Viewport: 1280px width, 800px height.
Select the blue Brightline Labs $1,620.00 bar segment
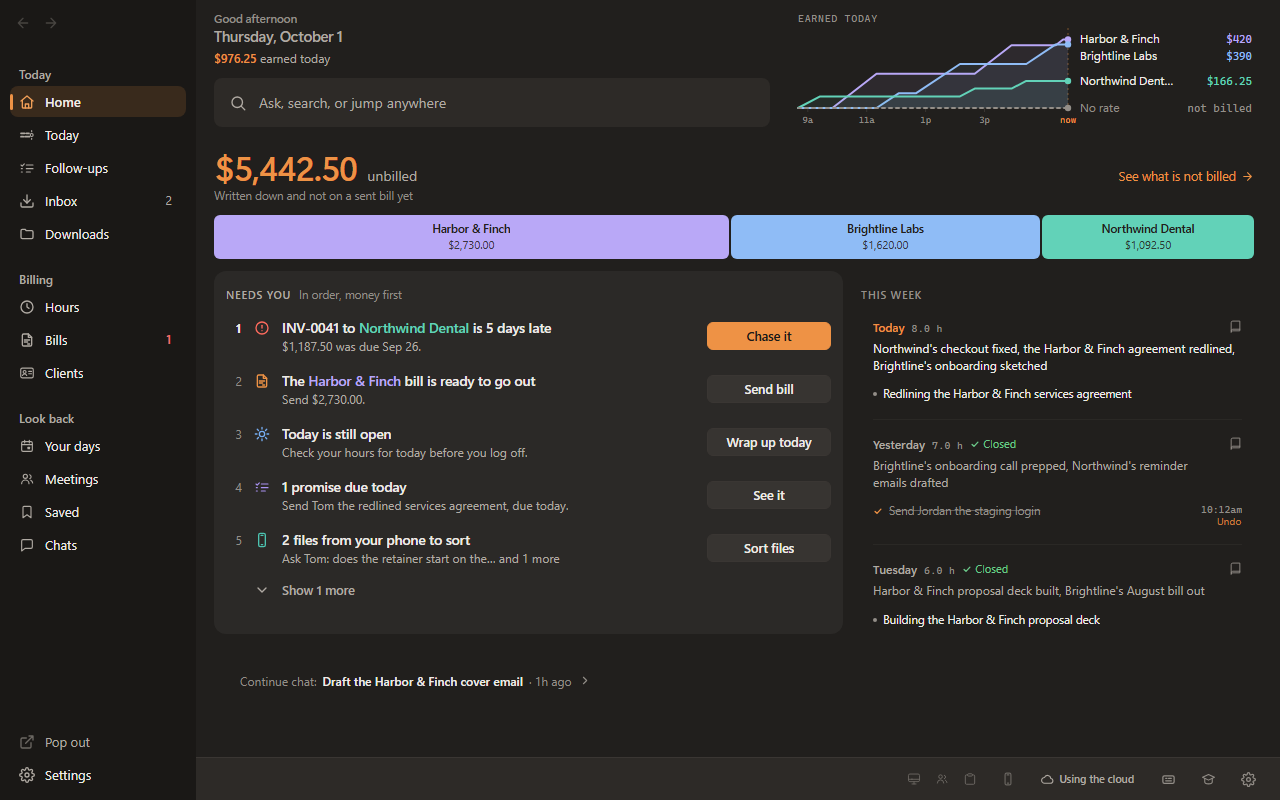coord(885,237)
